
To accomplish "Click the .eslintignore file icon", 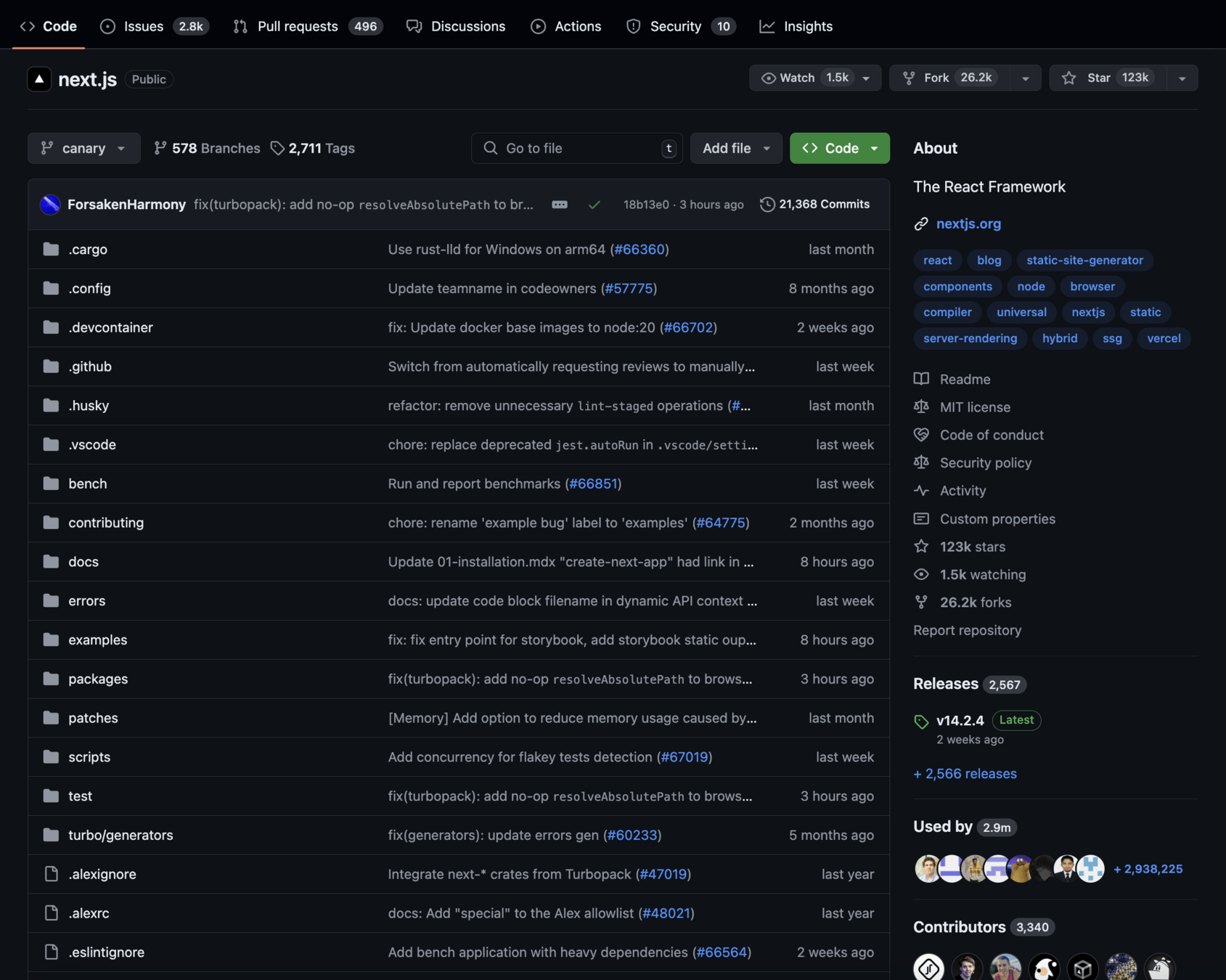I will pos(51,952).
